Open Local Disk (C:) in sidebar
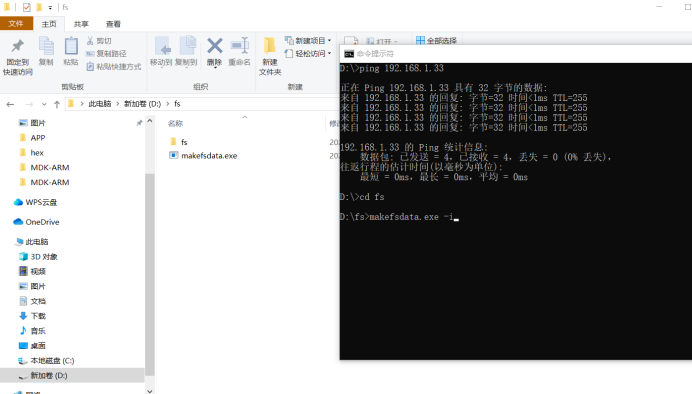 click(x=46, y=360)
